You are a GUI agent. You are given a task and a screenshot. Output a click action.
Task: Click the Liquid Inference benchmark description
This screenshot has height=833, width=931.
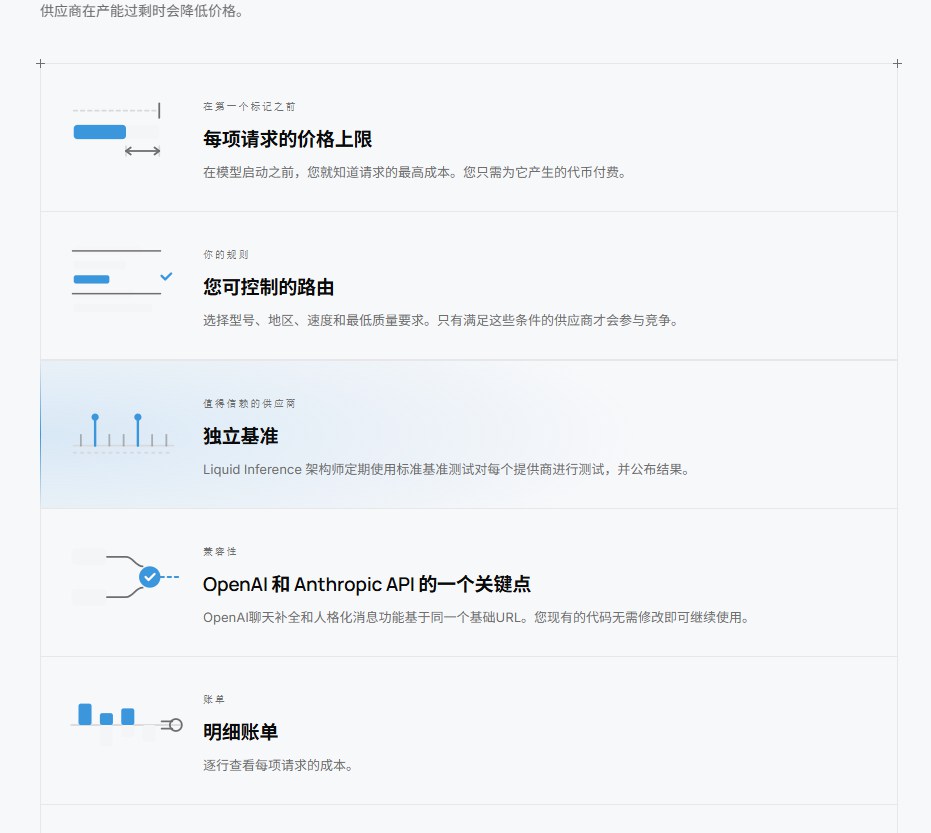point(446,470)
